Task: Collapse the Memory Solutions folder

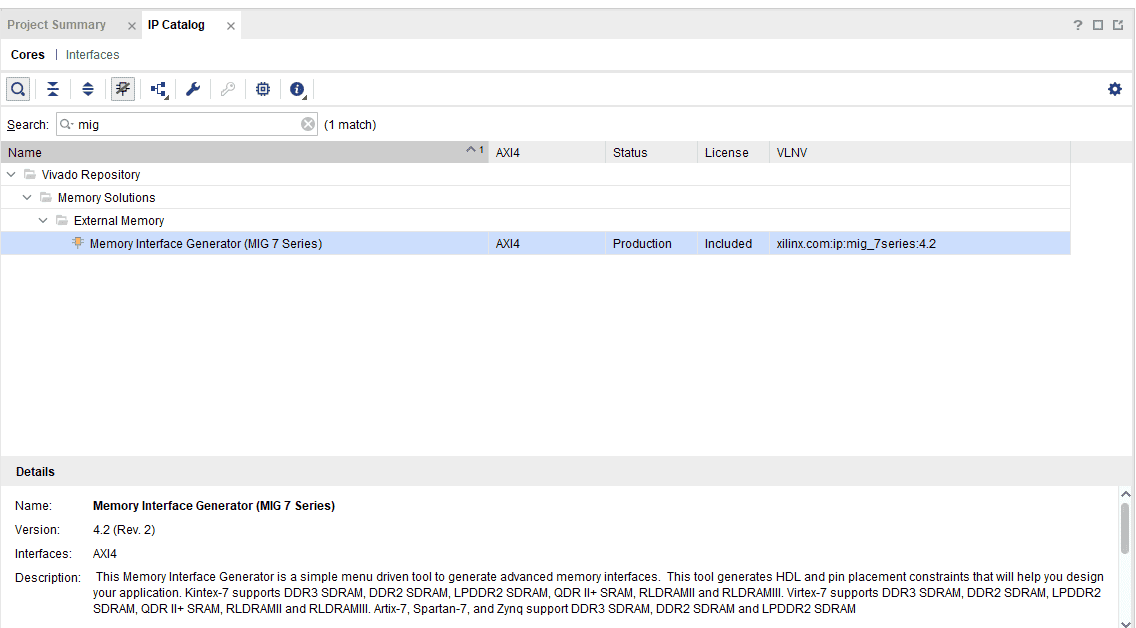Action: [x=27, y=198]
